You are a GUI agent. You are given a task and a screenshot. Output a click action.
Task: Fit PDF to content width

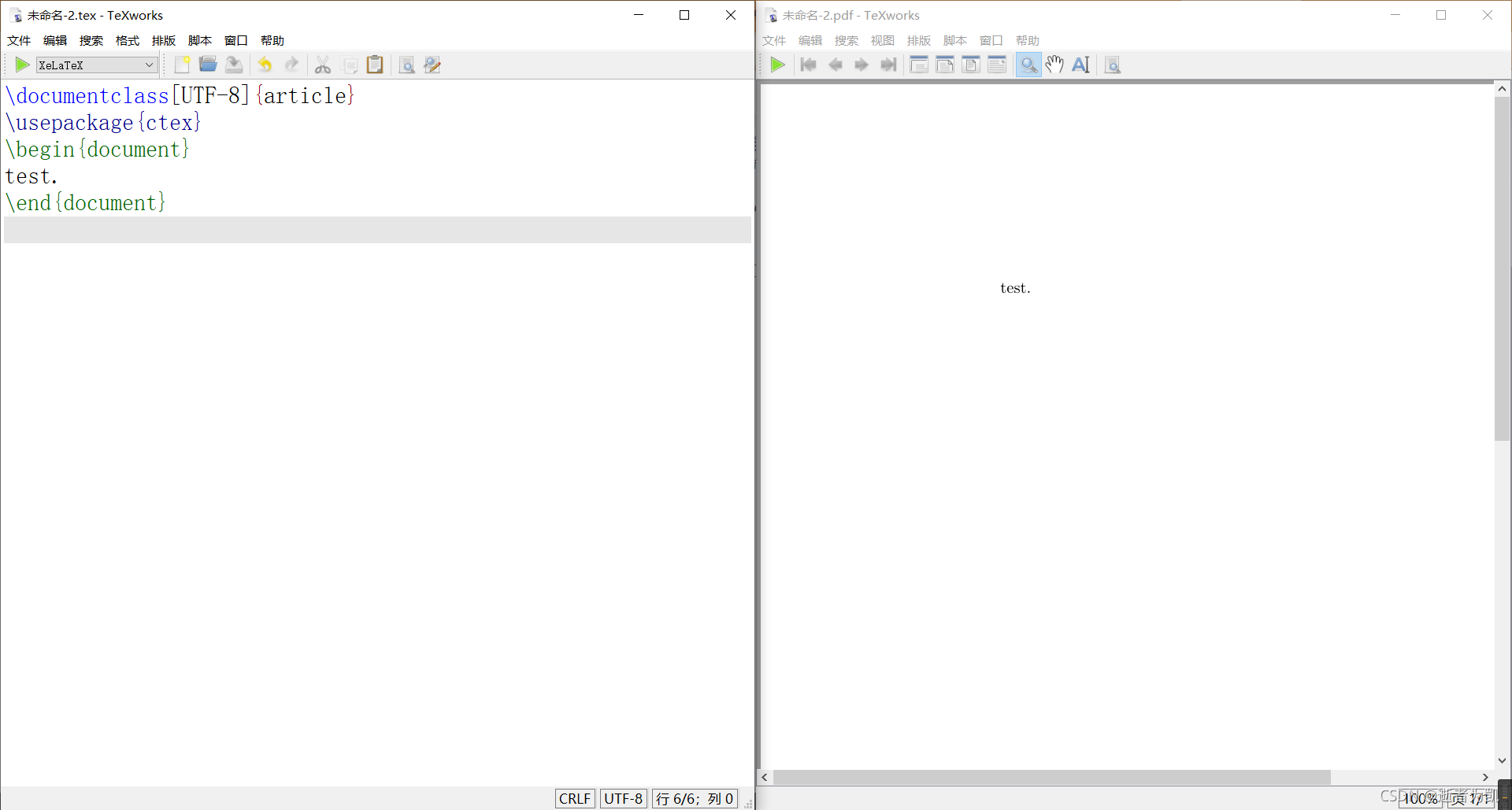(x=997, y=65)
